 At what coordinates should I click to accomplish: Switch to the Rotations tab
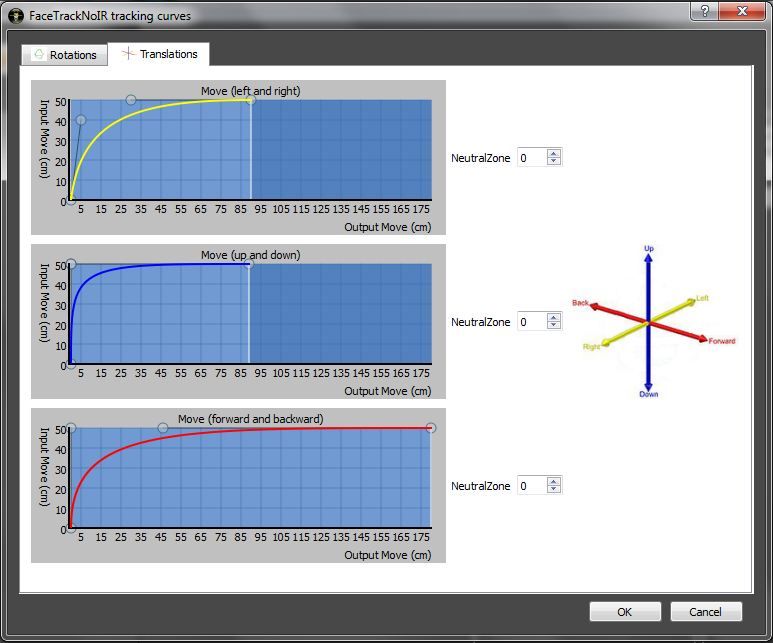coord(65,55)
